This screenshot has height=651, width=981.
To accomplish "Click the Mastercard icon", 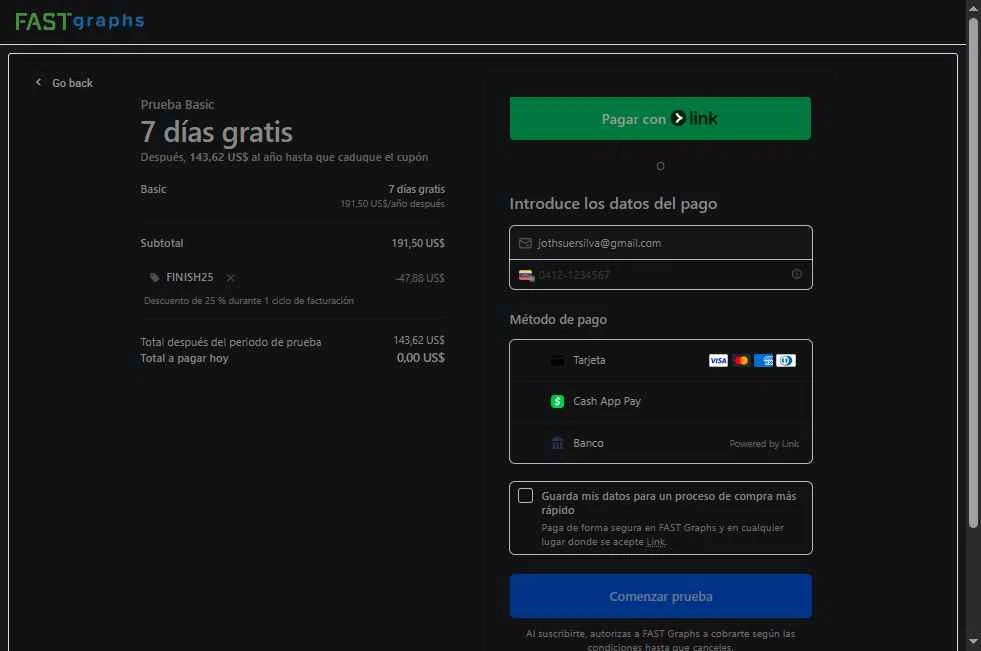I will click(x=741, y=360).
